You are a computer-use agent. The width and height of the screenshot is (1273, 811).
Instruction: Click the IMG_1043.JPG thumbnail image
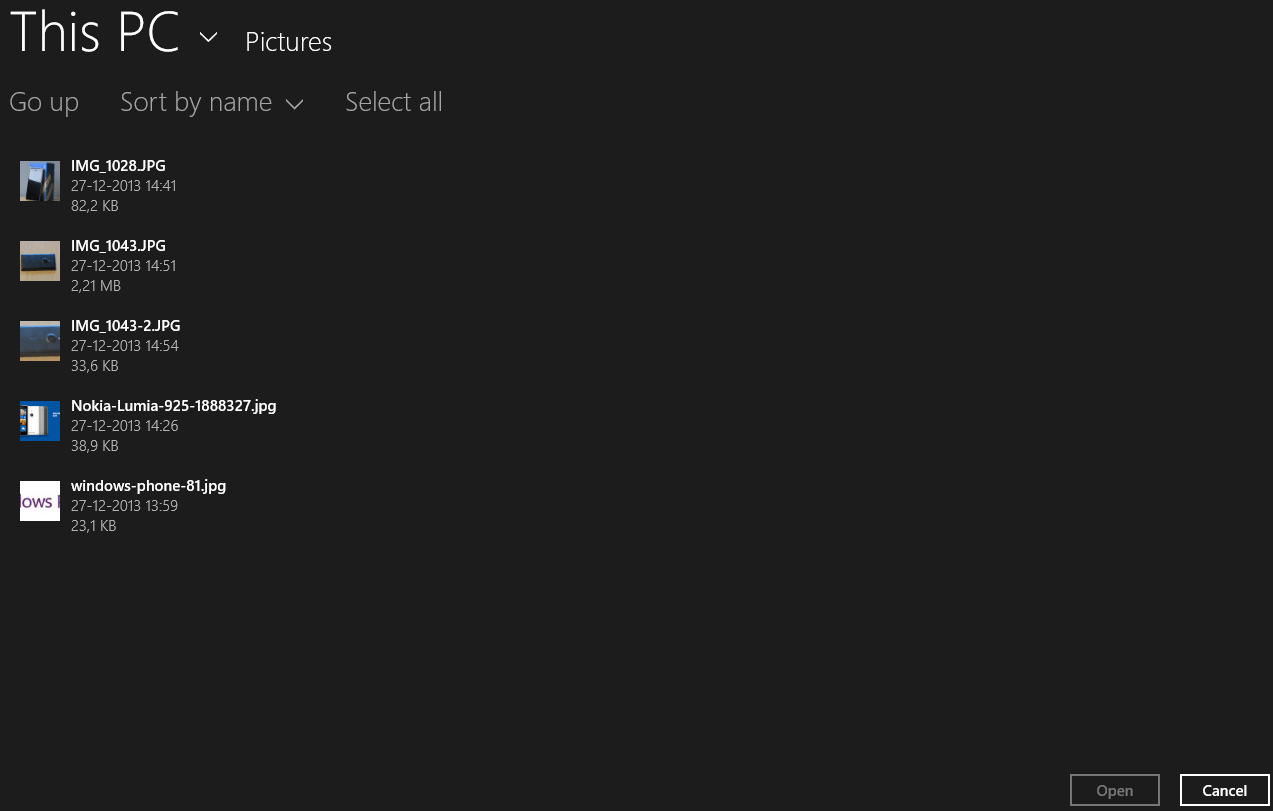40,261
